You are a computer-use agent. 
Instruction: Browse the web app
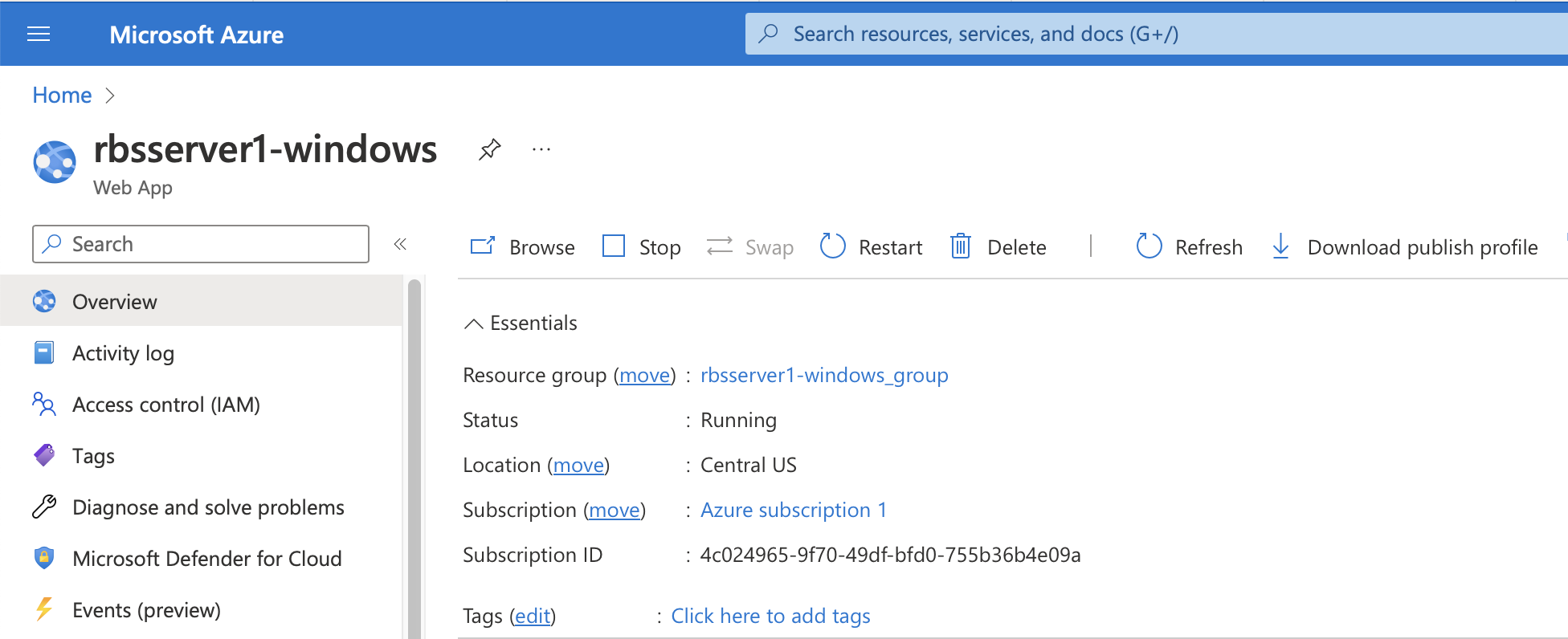522,246
